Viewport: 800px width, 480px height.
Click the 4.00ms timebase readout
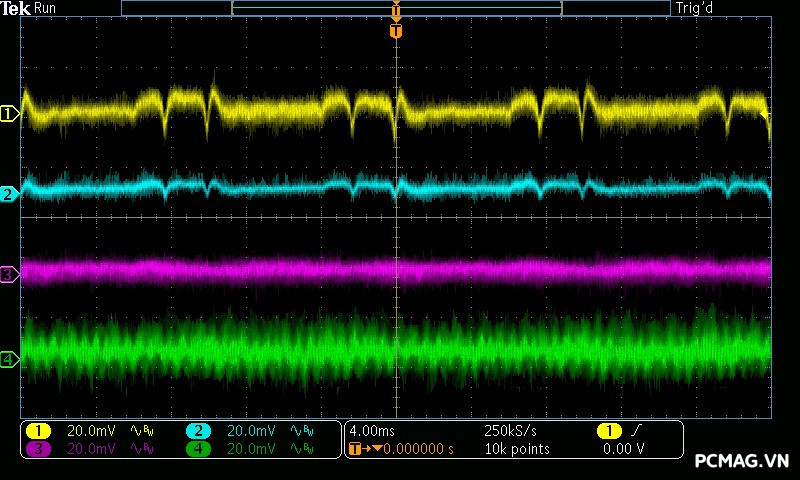[x=373, y=430]
